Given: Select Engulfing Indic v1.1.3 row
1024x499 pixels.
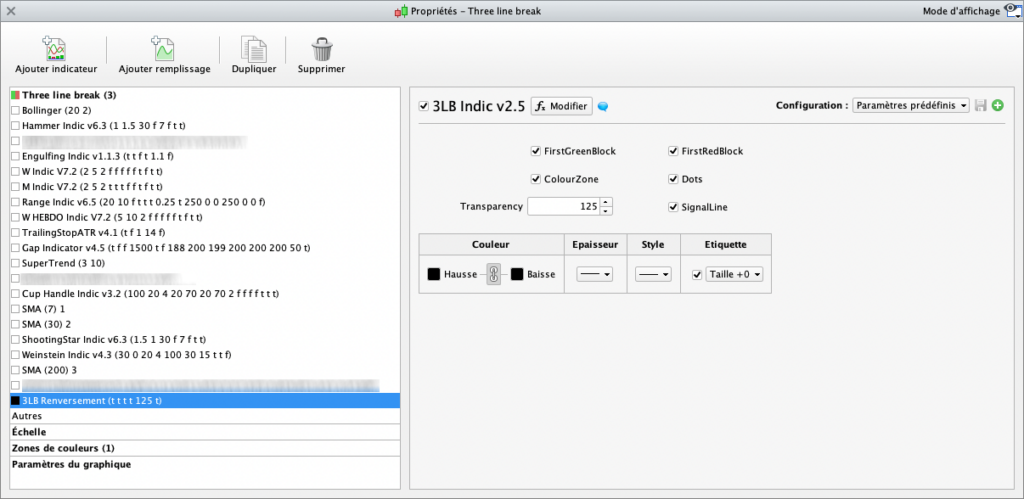Looking at the screenshot, I should [x=204, y=156].
